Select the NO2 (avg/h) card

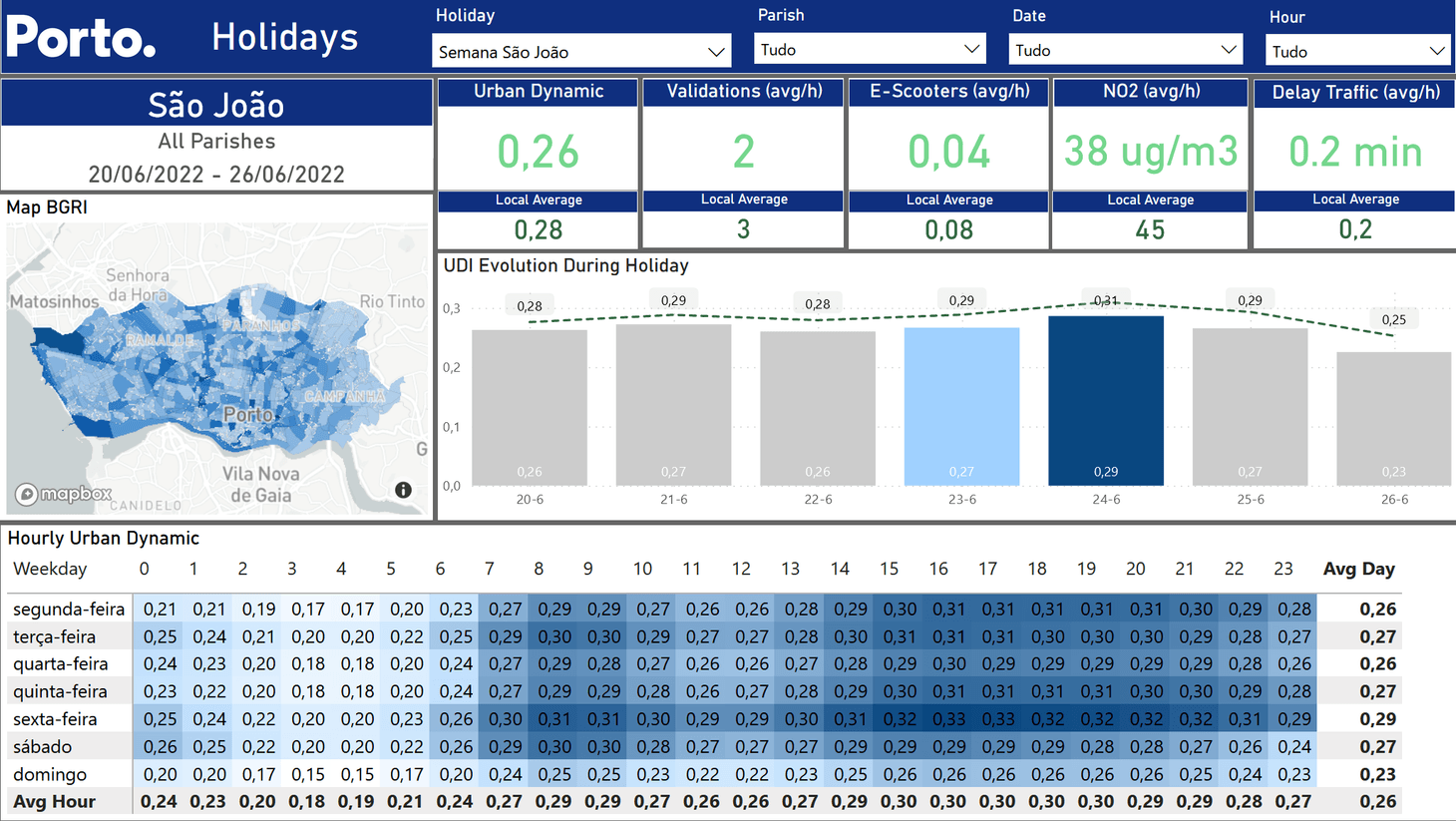1150,152
